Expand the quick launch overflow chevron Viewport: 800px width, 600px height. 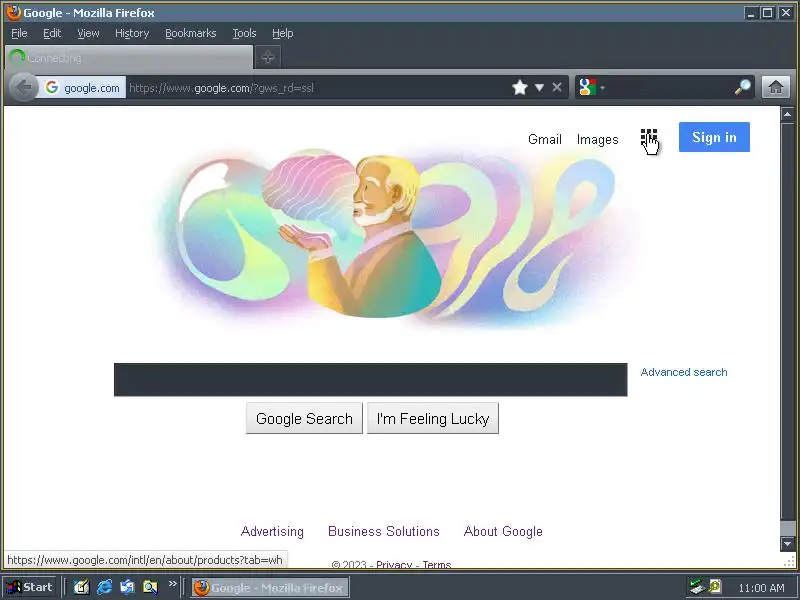pyautogui.click(x=172, y=583)
